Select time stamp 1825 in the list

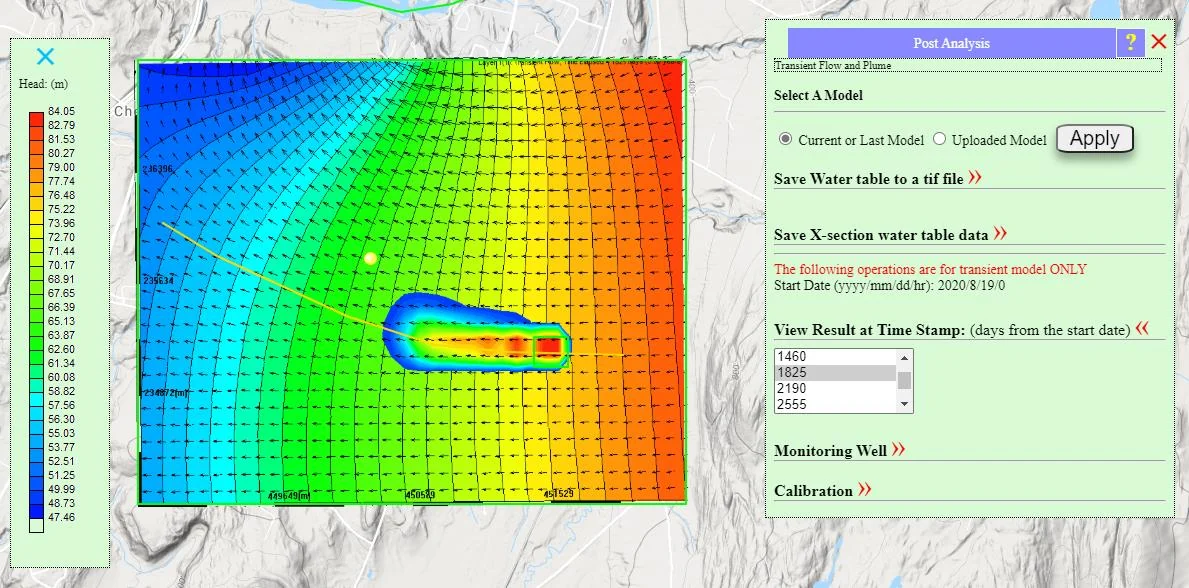(x=836, y=373)
